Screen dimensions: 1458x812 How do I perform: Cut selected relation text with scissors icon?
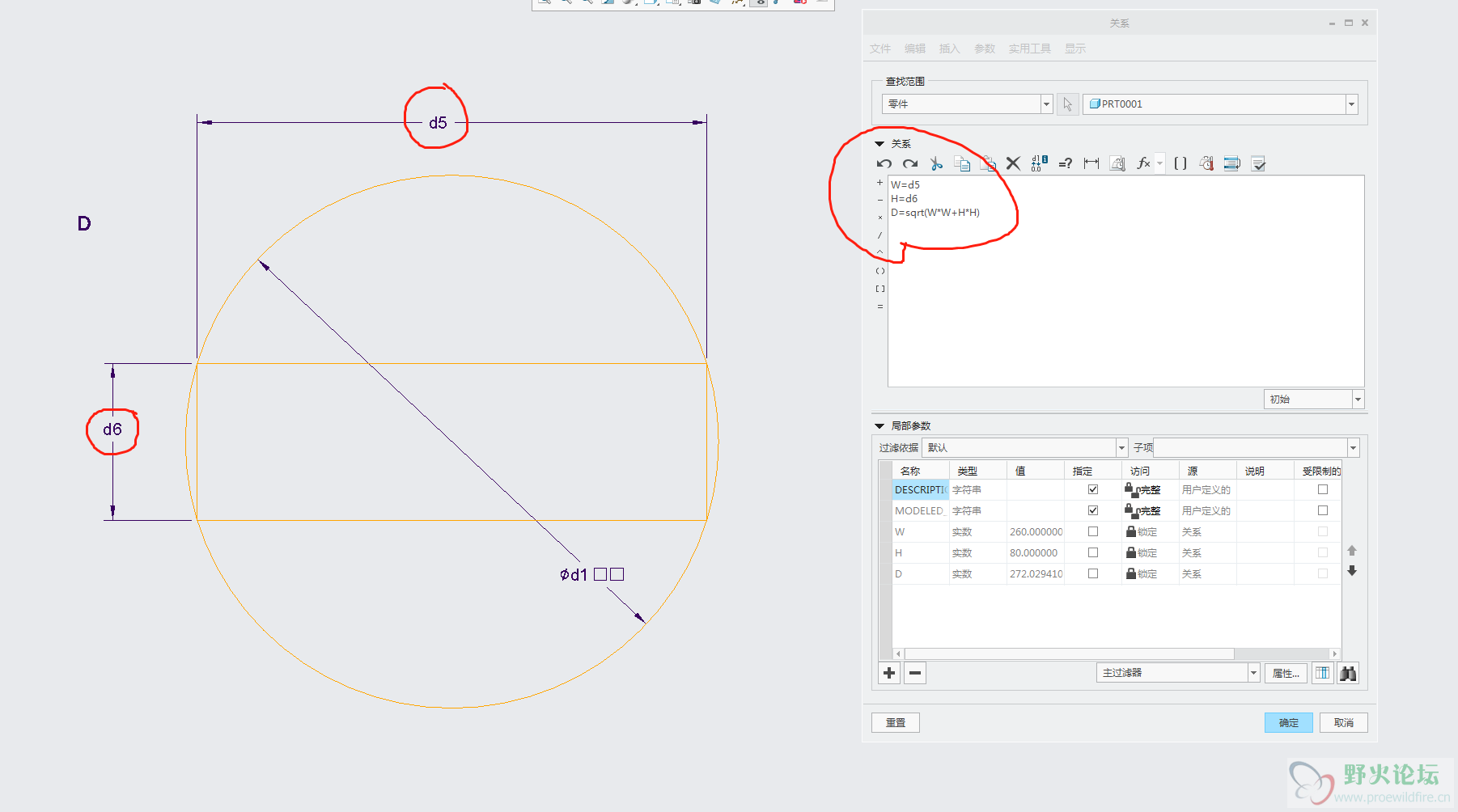pyautogui.click(x=936, y=163)
